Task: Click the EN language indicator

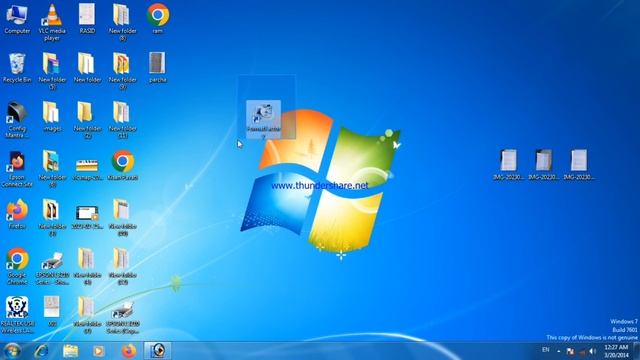Action: 546,350
